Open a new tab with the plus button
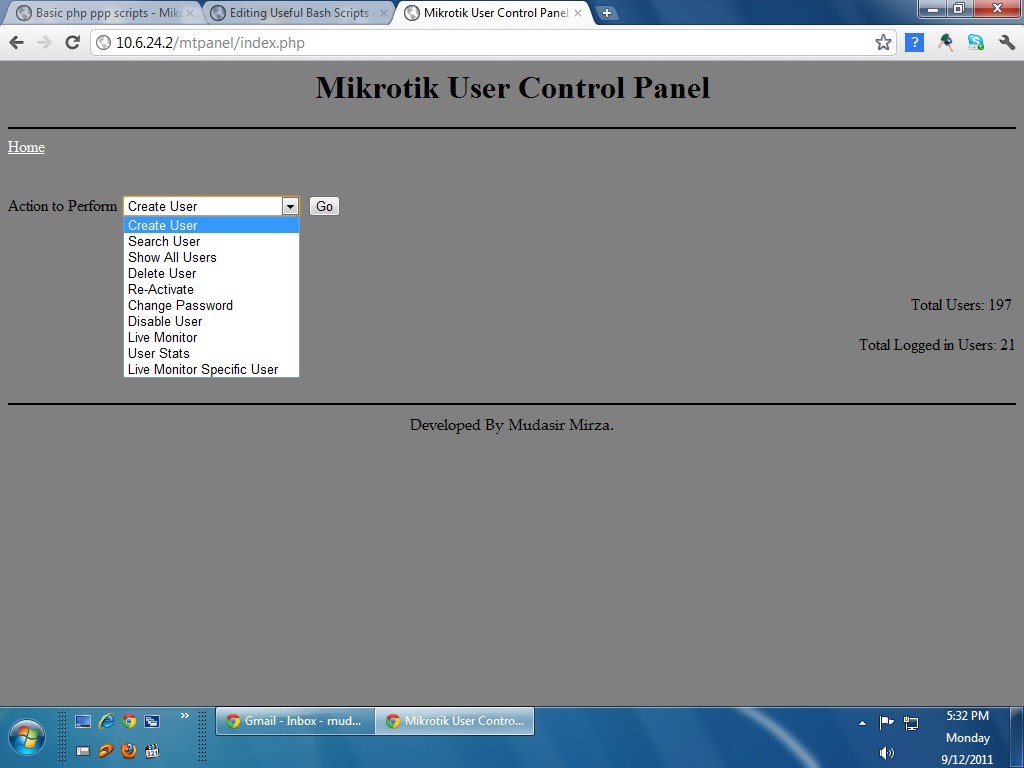This screenshot has height=768, width=1024. (x=607, y=12)
